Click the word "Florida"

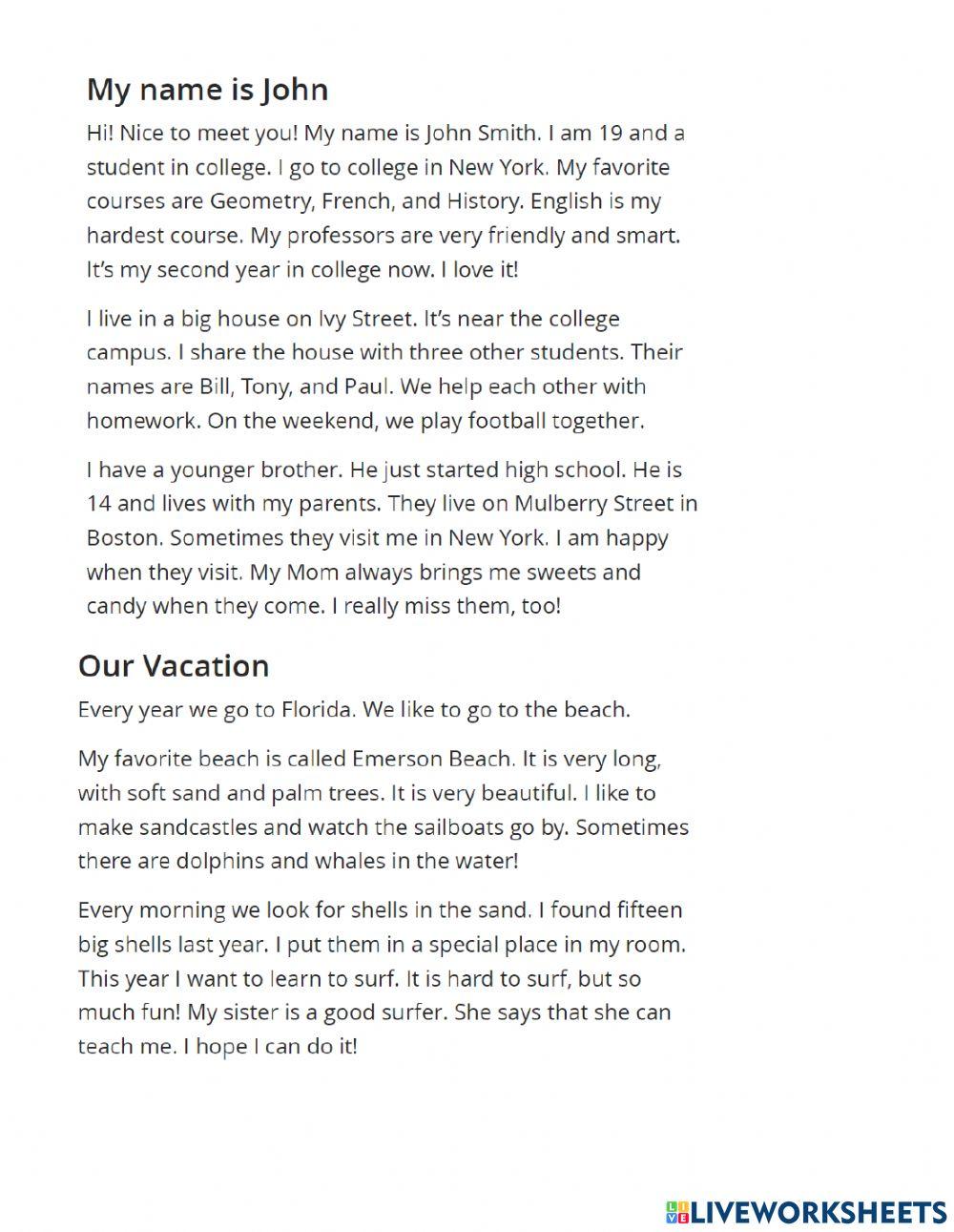coord(311,709)
